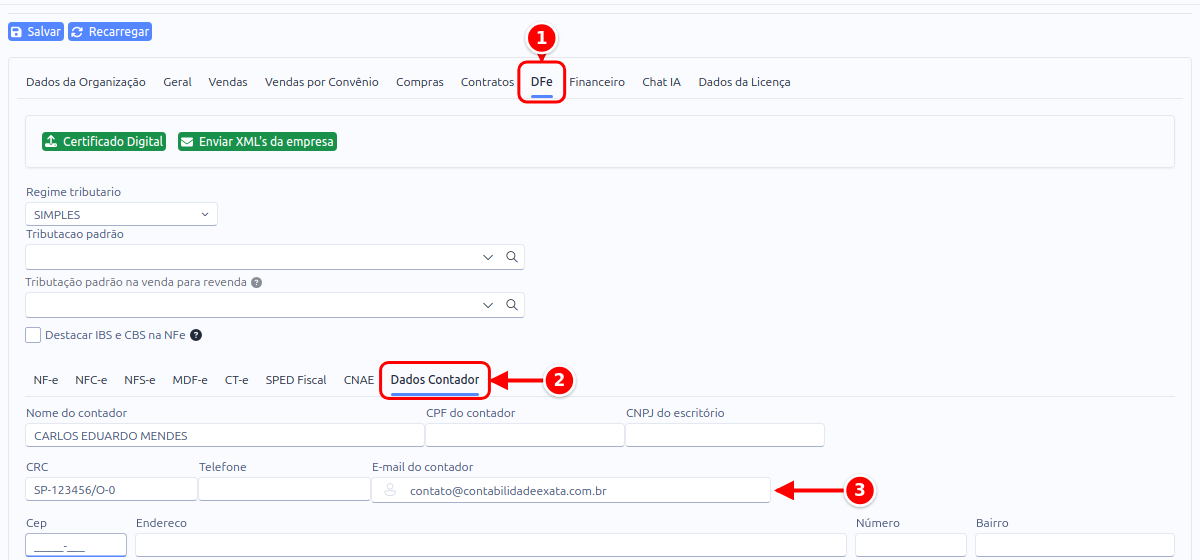
Task: Click the Recarregar button
Action: (110, 32)
